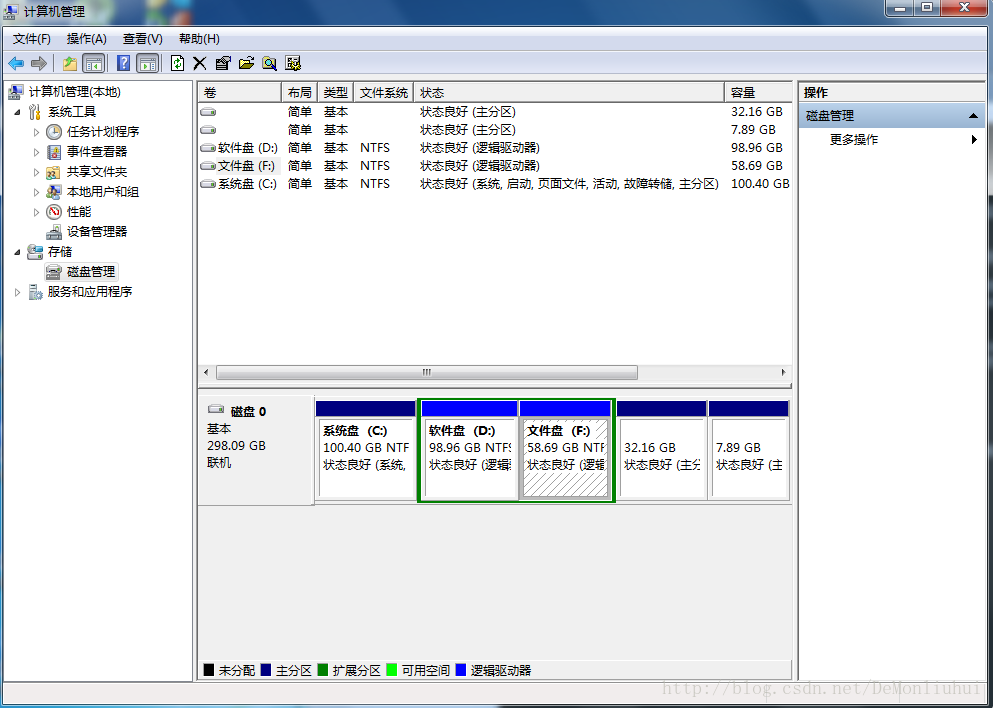The width and height of the screenshot is (993, 708).
Task: Select 本地用户和组 in the tree
Action: [x=103, y=192]
